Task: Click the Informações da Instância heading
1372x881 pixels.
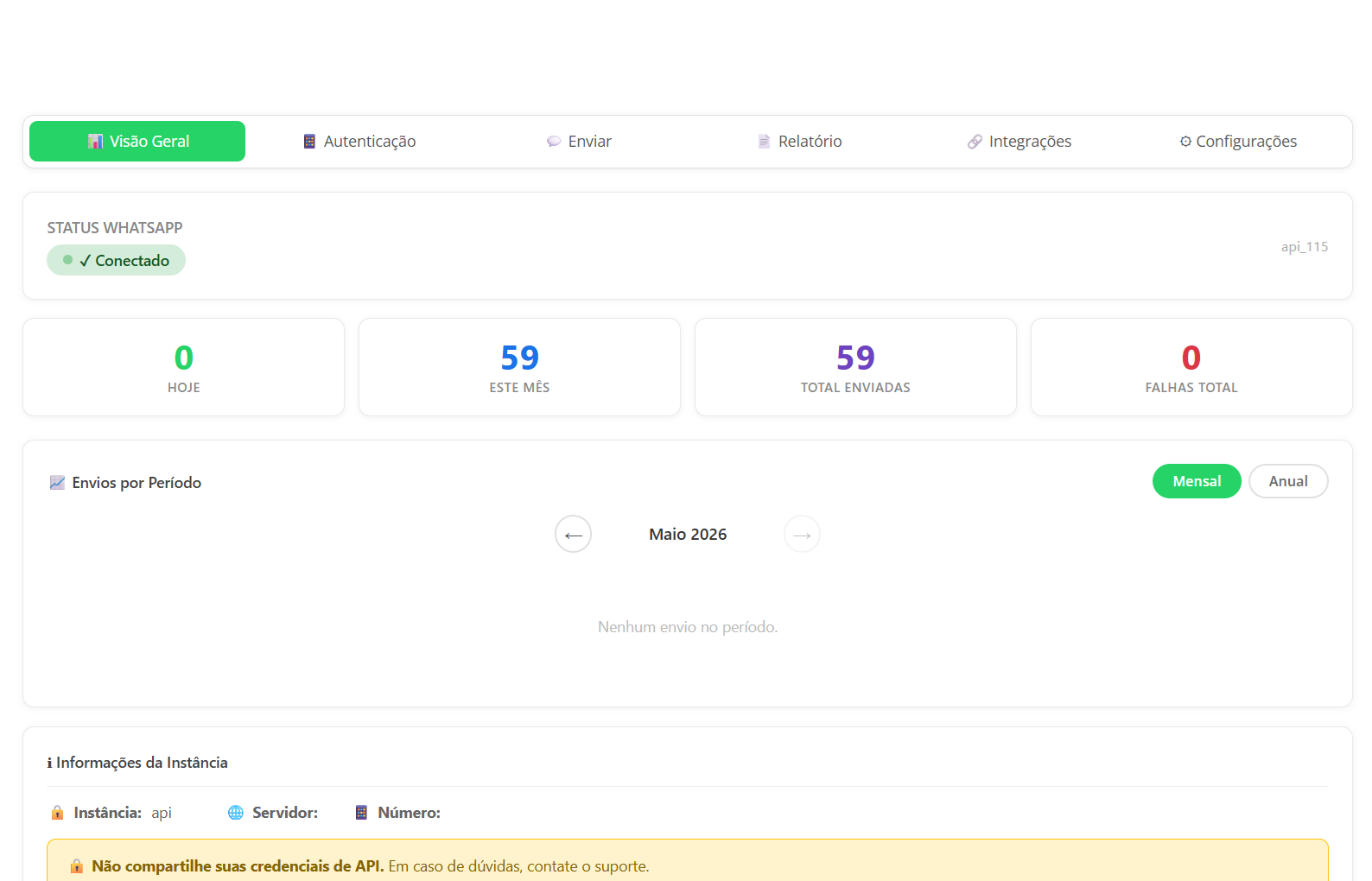Action: pyautogui.click(x=137, y=763)
